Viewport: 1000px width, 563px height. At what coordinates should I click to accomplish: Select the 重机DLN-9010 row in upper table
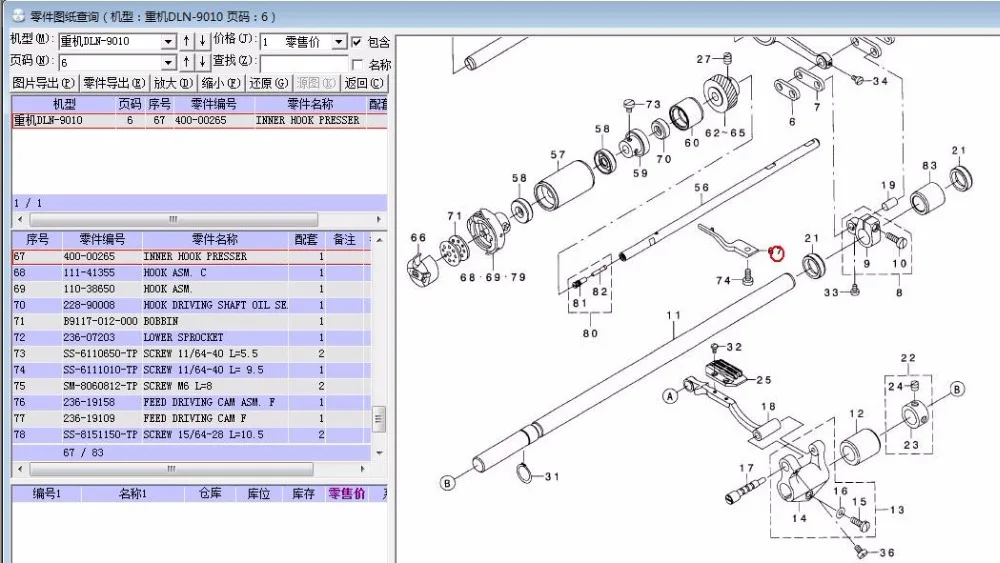pyautogui.click(x=199, y=121)
